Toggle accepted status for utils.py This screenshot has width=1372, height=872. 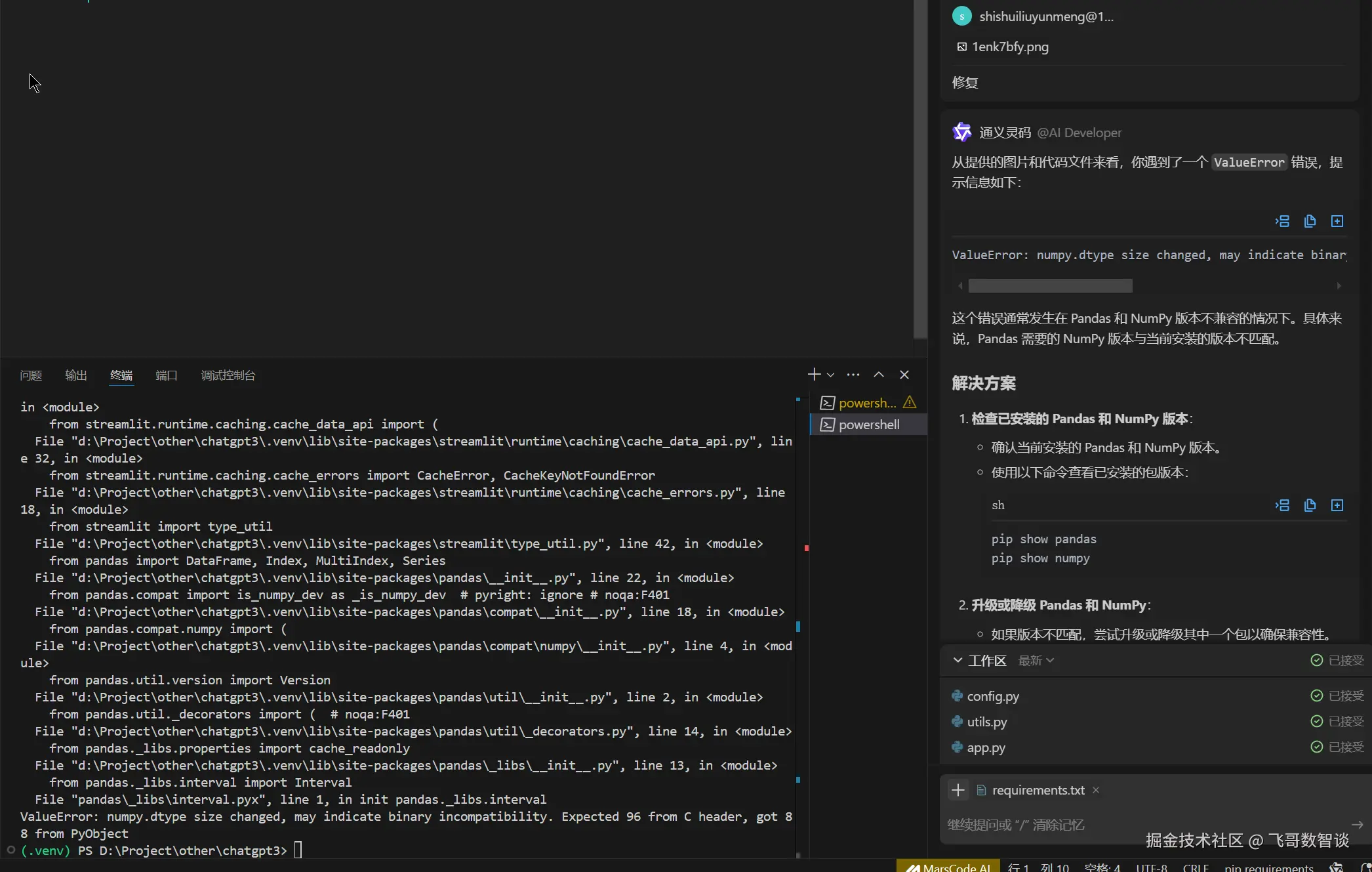[1337, 721]
